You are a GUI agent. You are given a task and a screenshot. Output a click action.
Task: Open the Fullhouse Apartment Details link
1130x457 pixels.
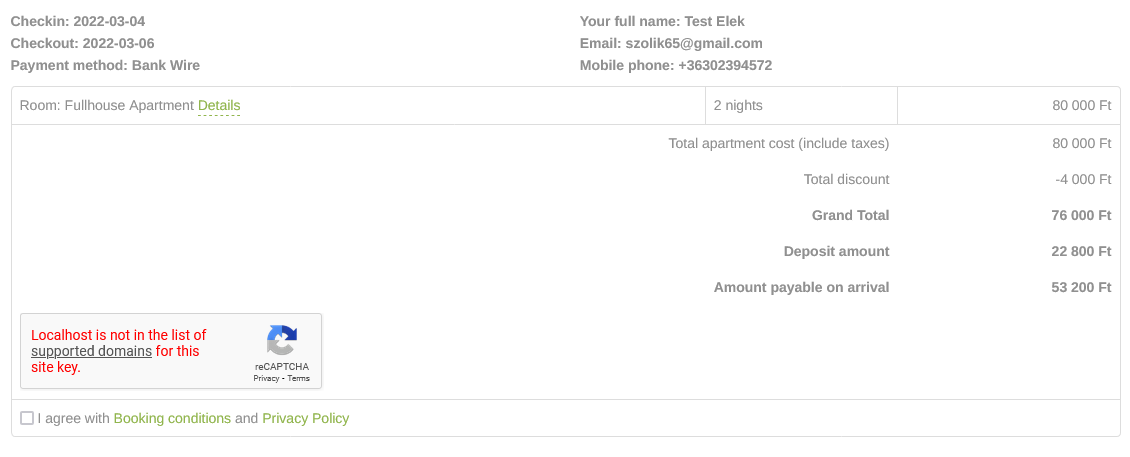click(219, 105)
